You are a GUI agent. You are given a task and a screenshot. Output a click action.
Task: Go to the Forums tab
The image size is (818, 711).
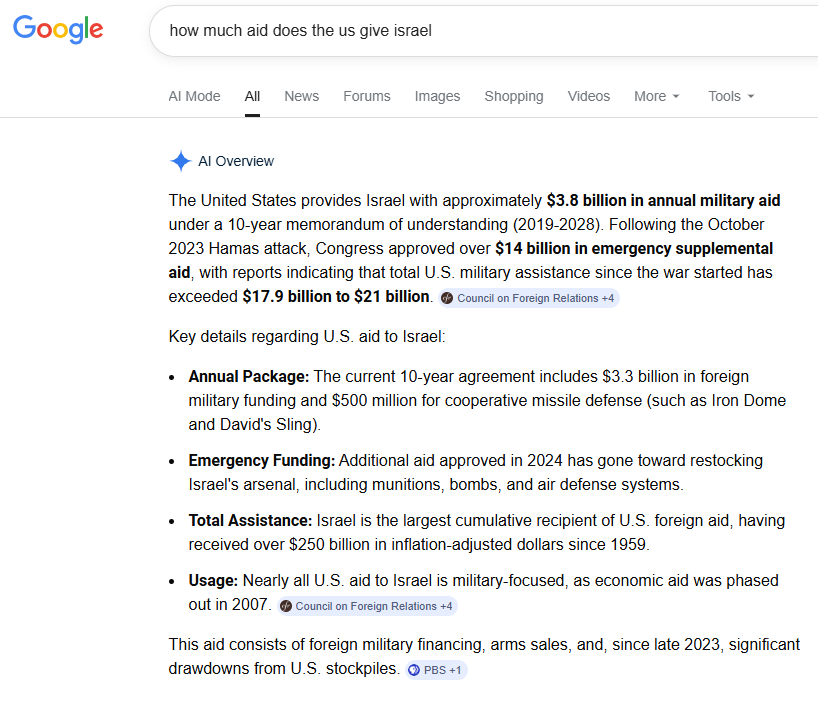tap(367, 96)
